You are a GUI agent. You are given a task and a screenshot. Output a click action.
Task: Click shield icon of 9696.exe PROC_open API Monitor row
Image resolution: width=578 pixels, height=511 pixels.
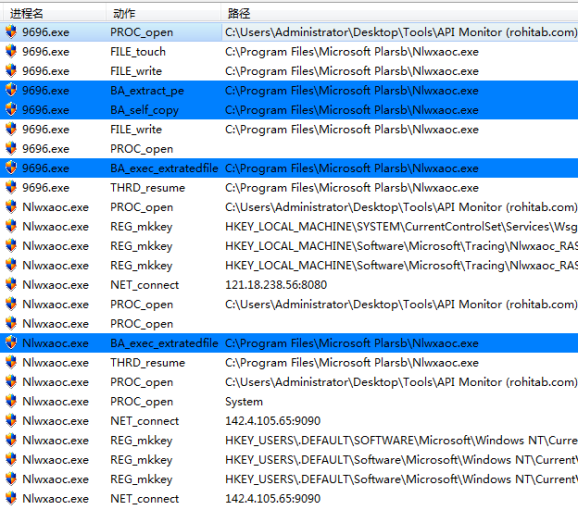coord(11,32)
